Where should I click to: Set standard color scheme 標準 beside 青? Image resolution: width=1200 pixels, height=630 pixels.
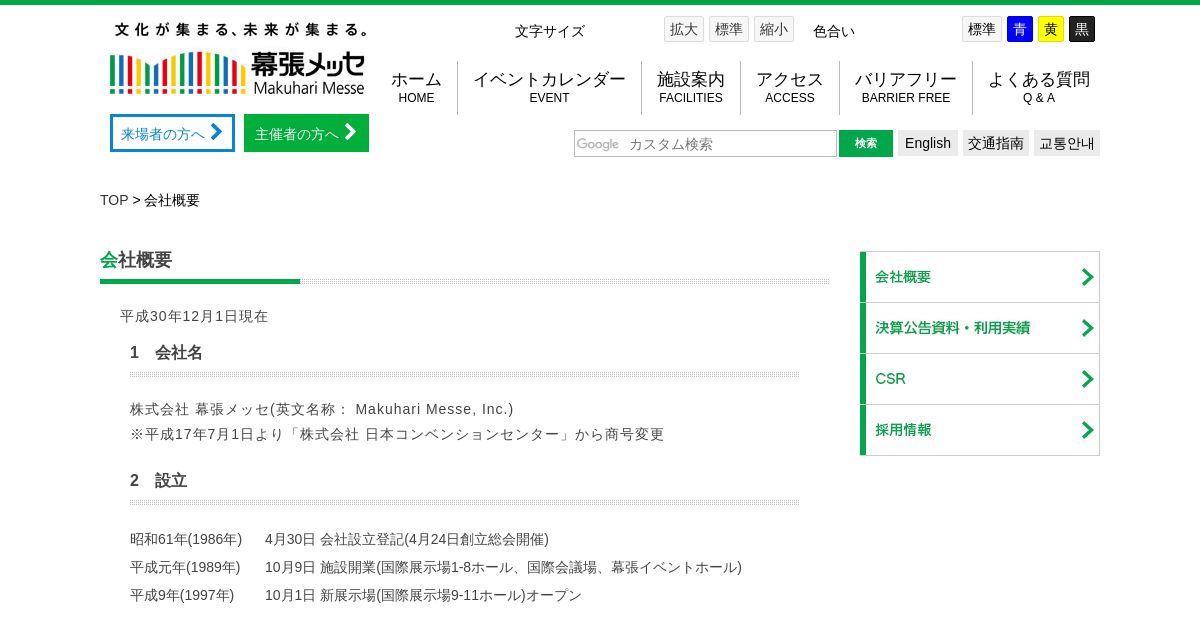(x=982, y=29)
